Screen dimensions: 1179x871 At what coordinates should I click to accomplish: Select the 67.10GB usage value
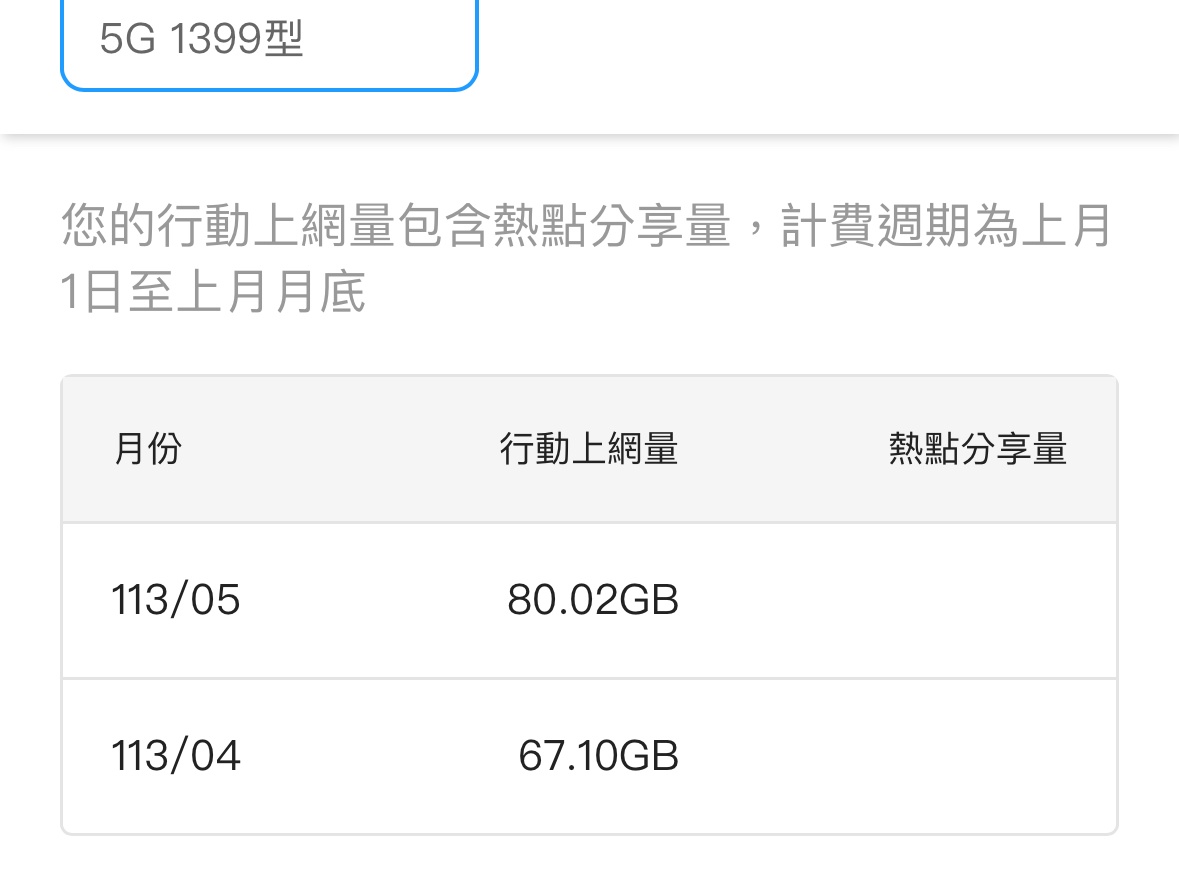[598, 756]
